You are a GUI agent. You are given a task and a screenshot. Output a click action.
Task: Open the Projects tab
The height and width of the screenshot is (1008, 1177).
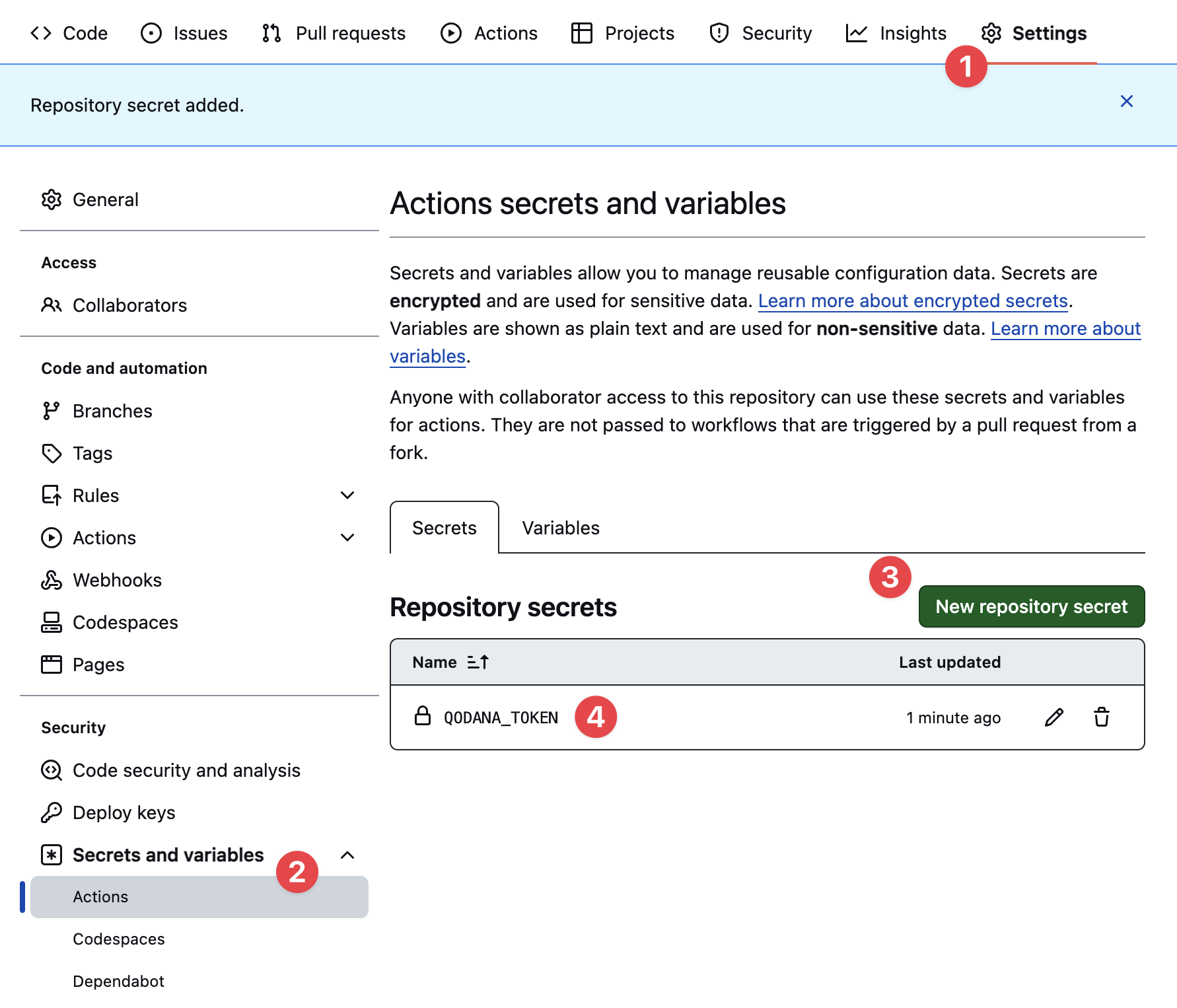click(623, 33)
